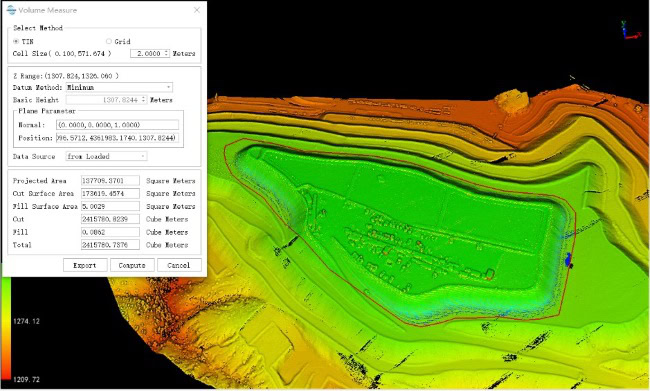Click the Volume Measure app icon
The width and height of the screenshot is (650, 391).
coord(11,10)
